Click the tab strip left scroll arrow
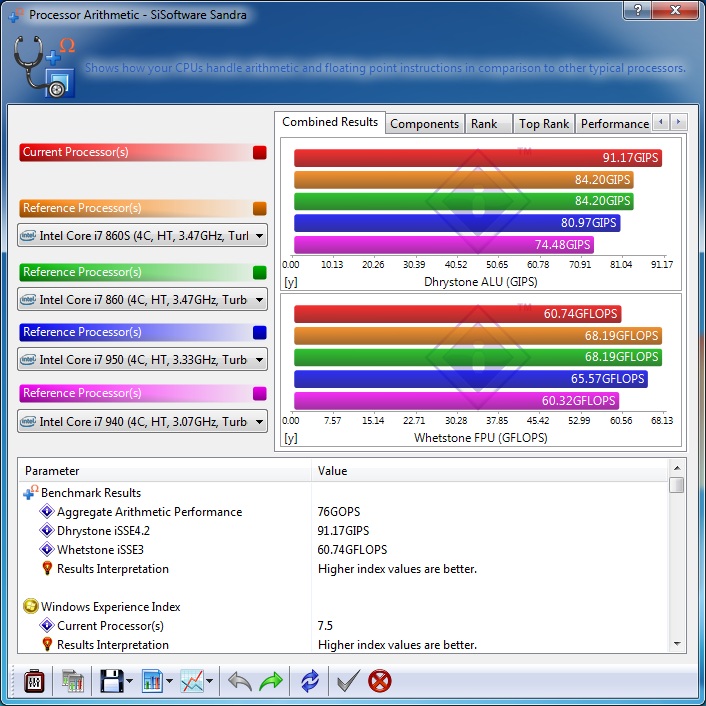Viewport: 706px width, 706px height. (x=661, y=122)
